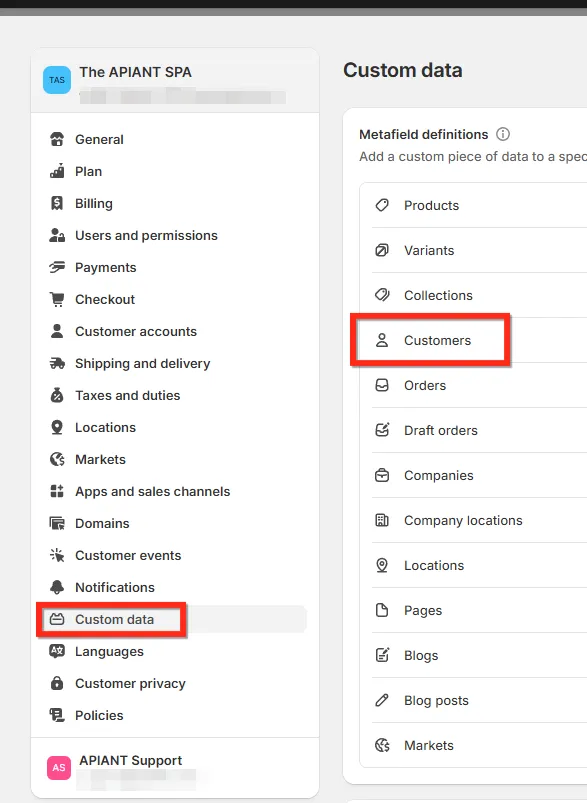Click the Products tag icon
This screenshot has height=803, width=587.
[382, 205]
